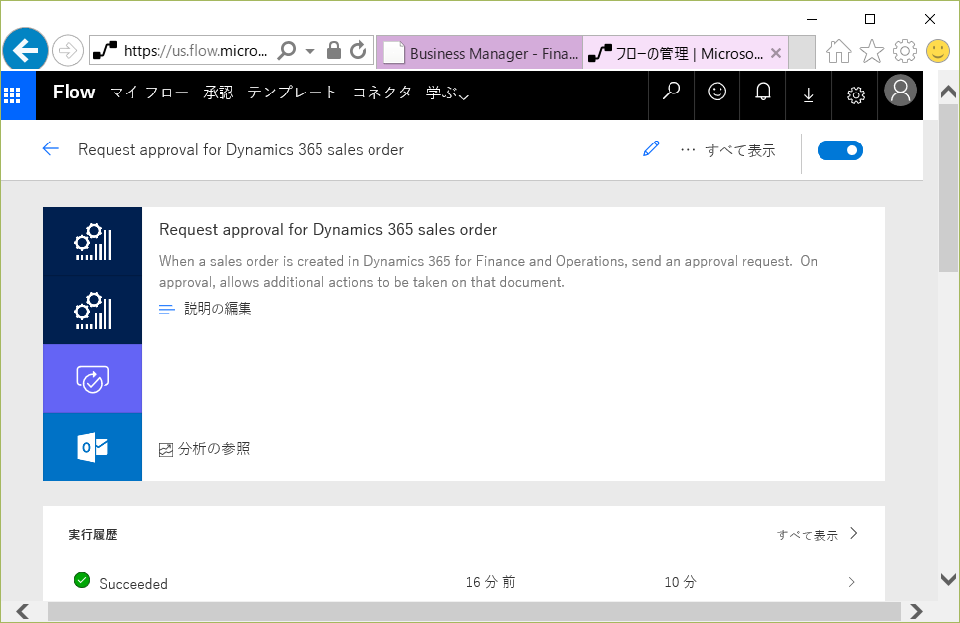Click the horizontal scrollbar left arrow

pos(23,611)
